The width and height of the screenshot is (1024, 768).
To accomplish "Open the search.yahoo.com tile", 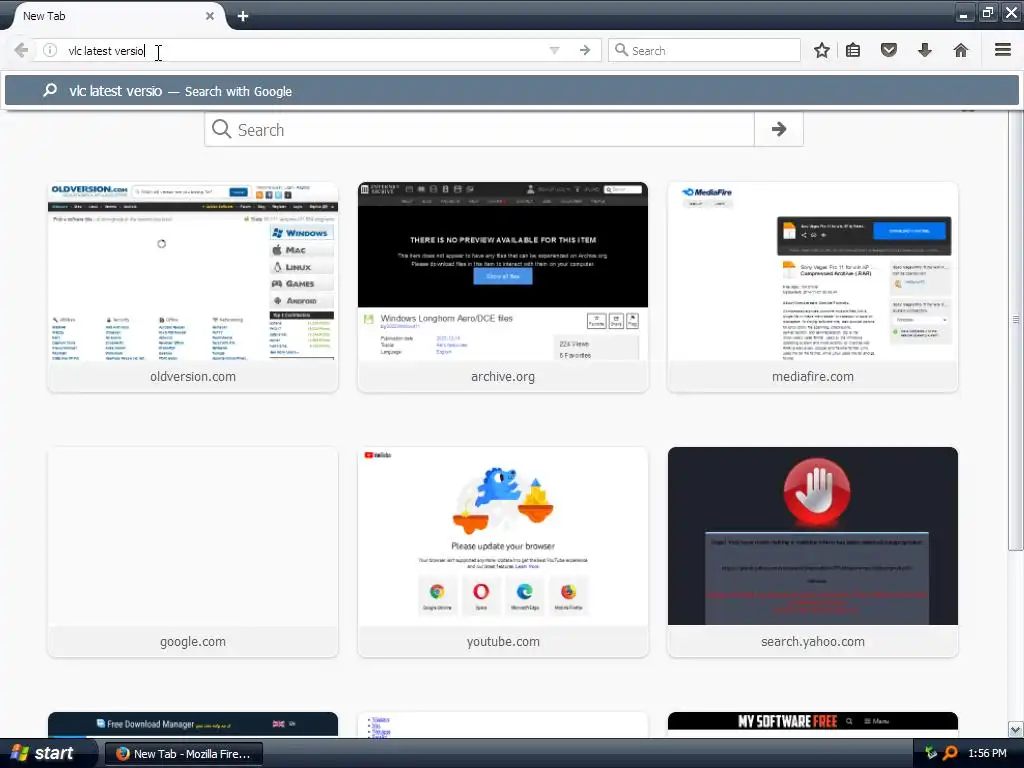I will (813, 552).
